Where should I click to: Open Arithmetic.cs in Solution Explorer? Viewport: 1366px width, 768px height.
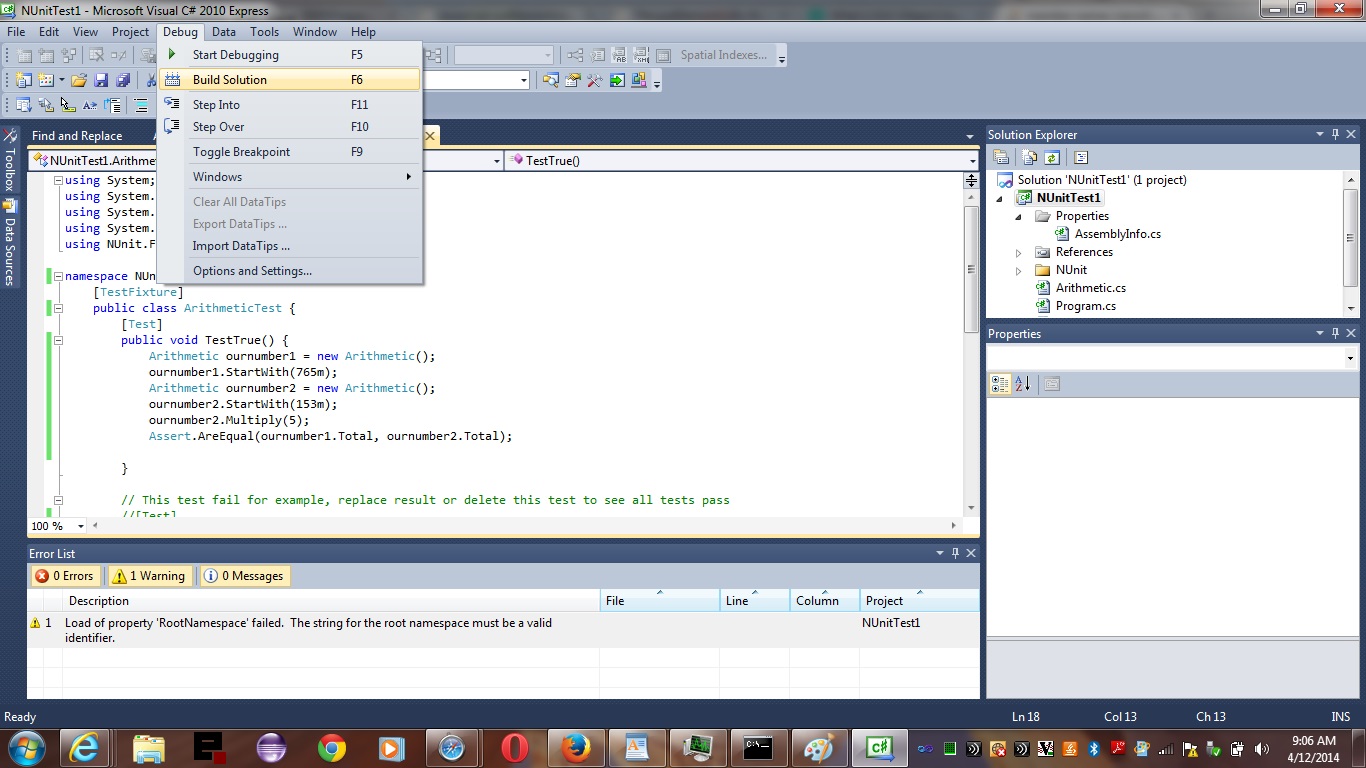1090,288
